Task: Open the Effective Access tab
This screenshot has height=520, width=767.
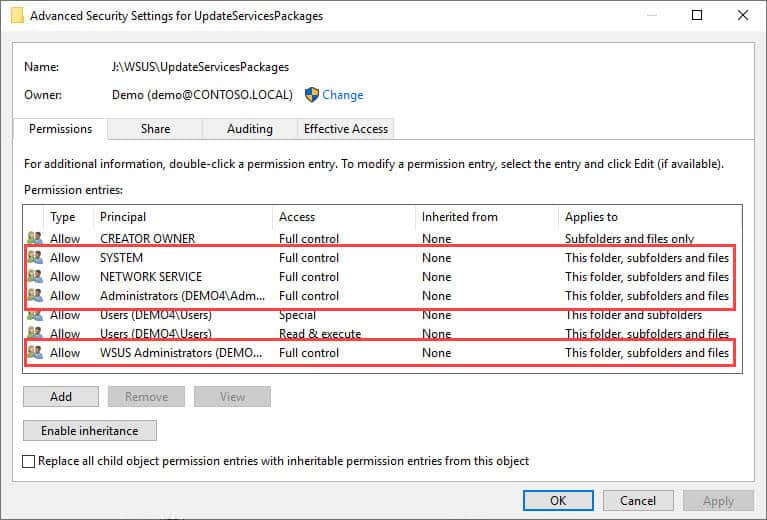Action: click(345, 129)
